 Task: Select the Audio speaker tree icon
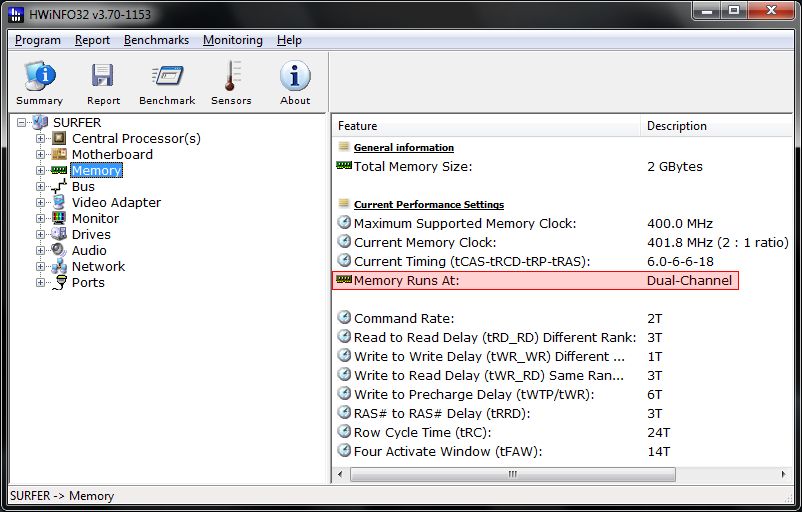click(59, 250)
